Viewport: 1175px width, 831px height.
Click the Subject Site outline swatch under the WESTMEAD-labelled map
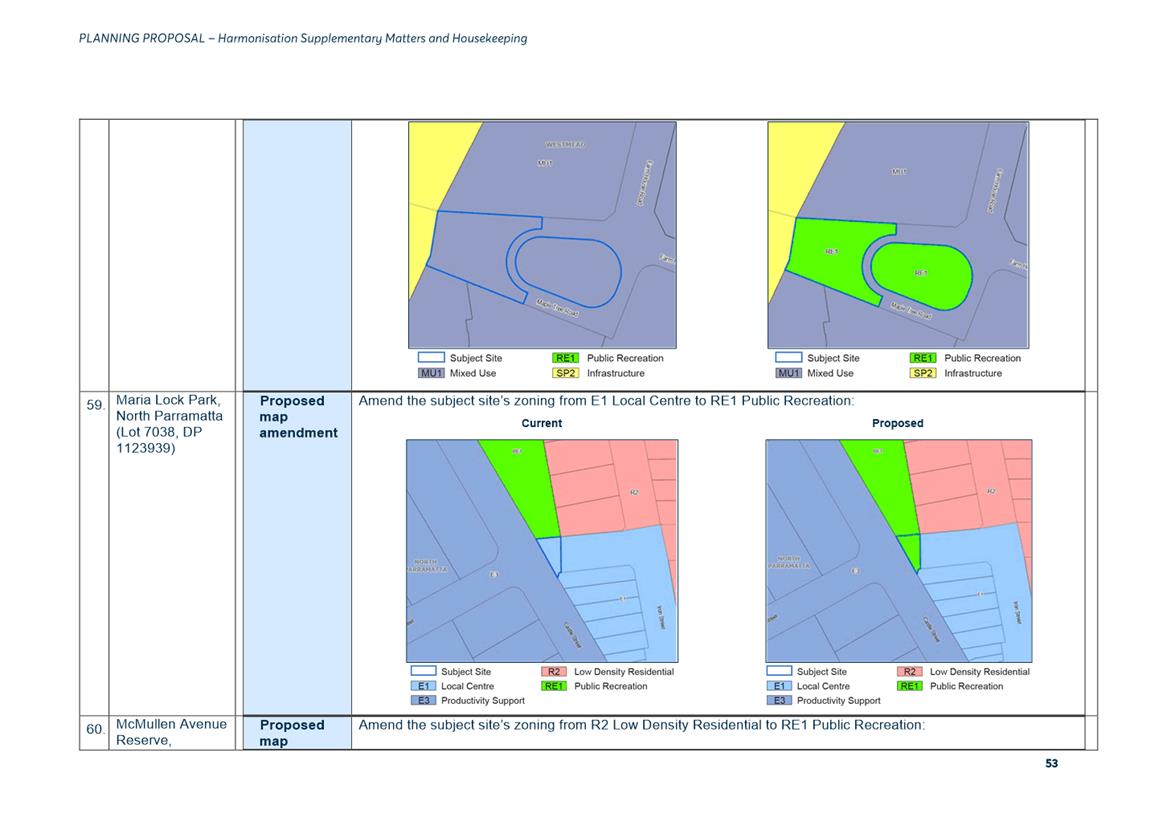tap(431, 358)
